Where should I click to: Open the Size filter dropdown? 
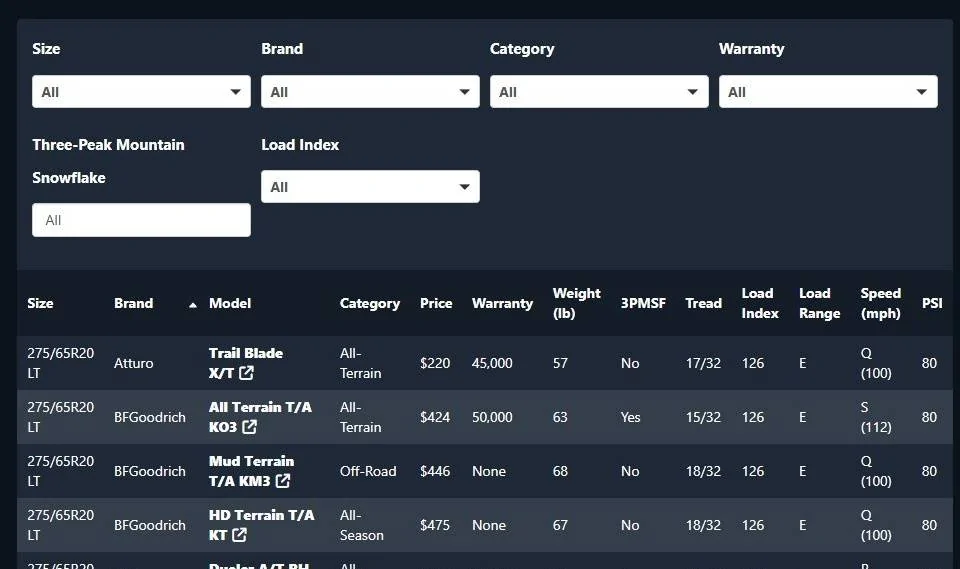(x=141, y=92)
